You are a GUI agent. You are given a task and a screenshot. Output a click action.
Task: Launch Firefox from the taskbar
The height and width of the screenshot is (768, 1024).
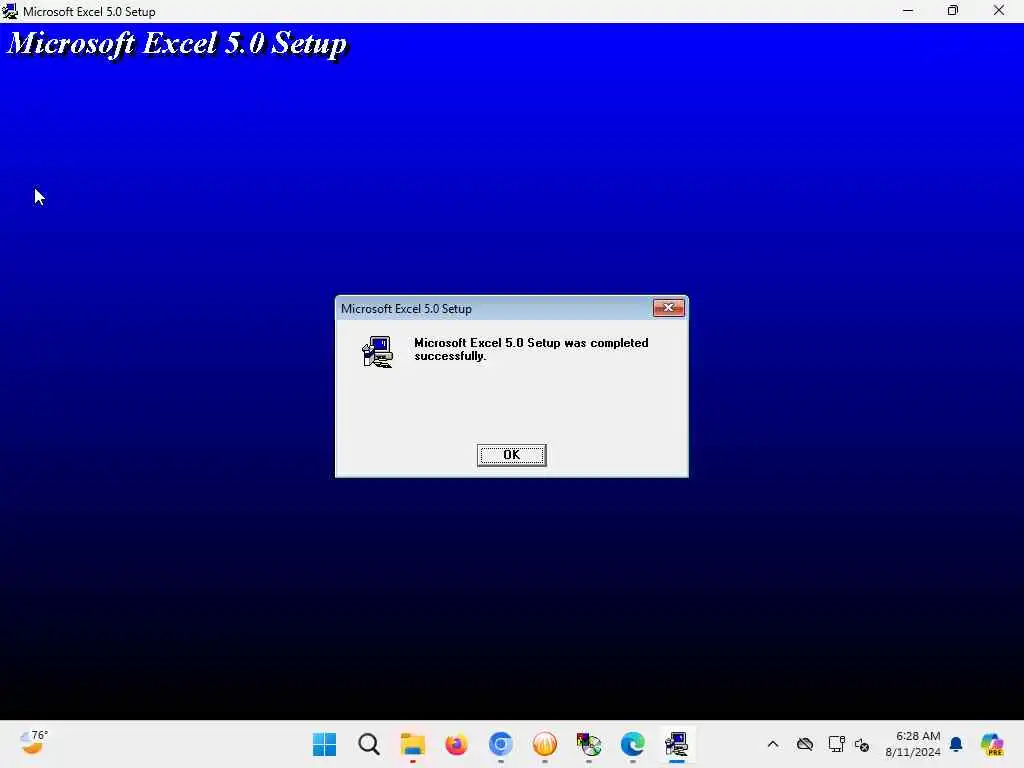tap(456, 744)
